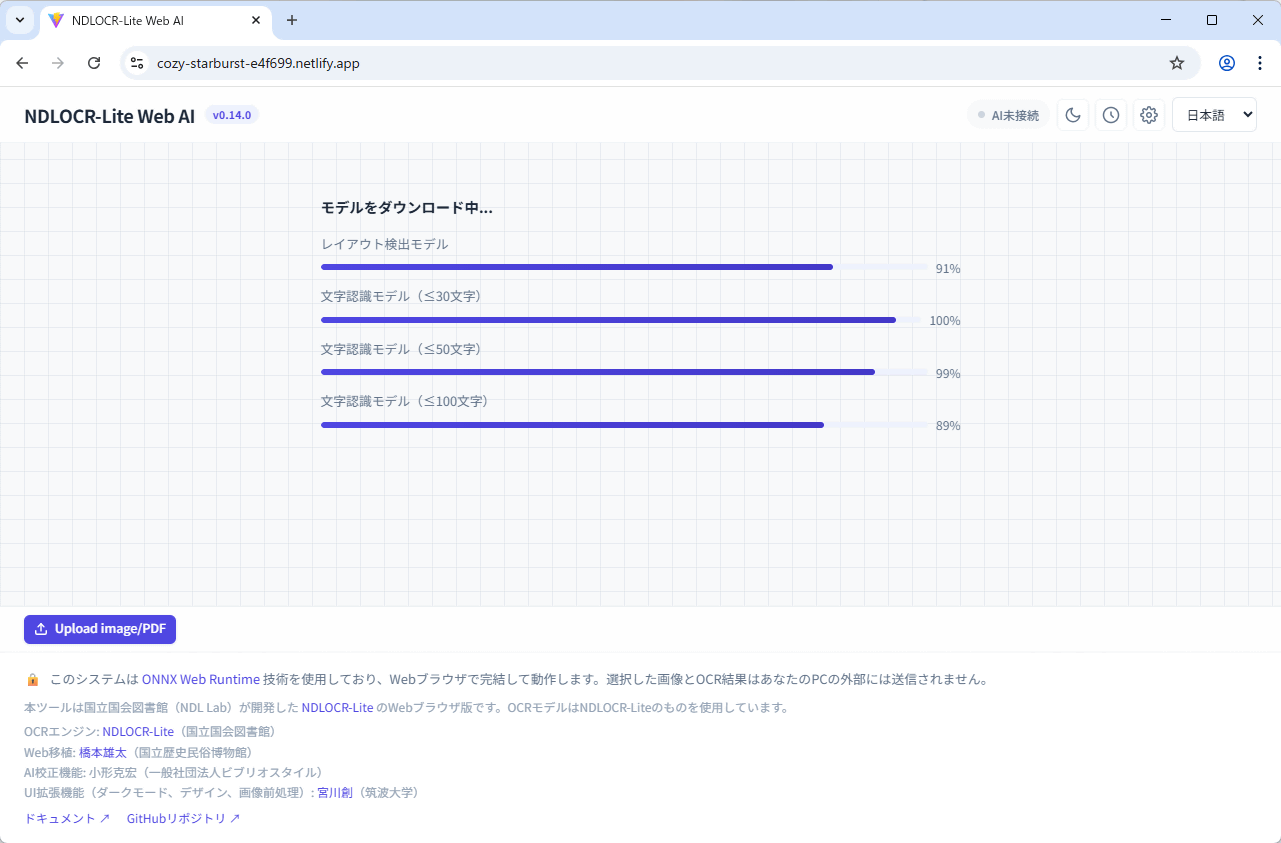Open settings via the gear icon

[x=1149, y=115]
